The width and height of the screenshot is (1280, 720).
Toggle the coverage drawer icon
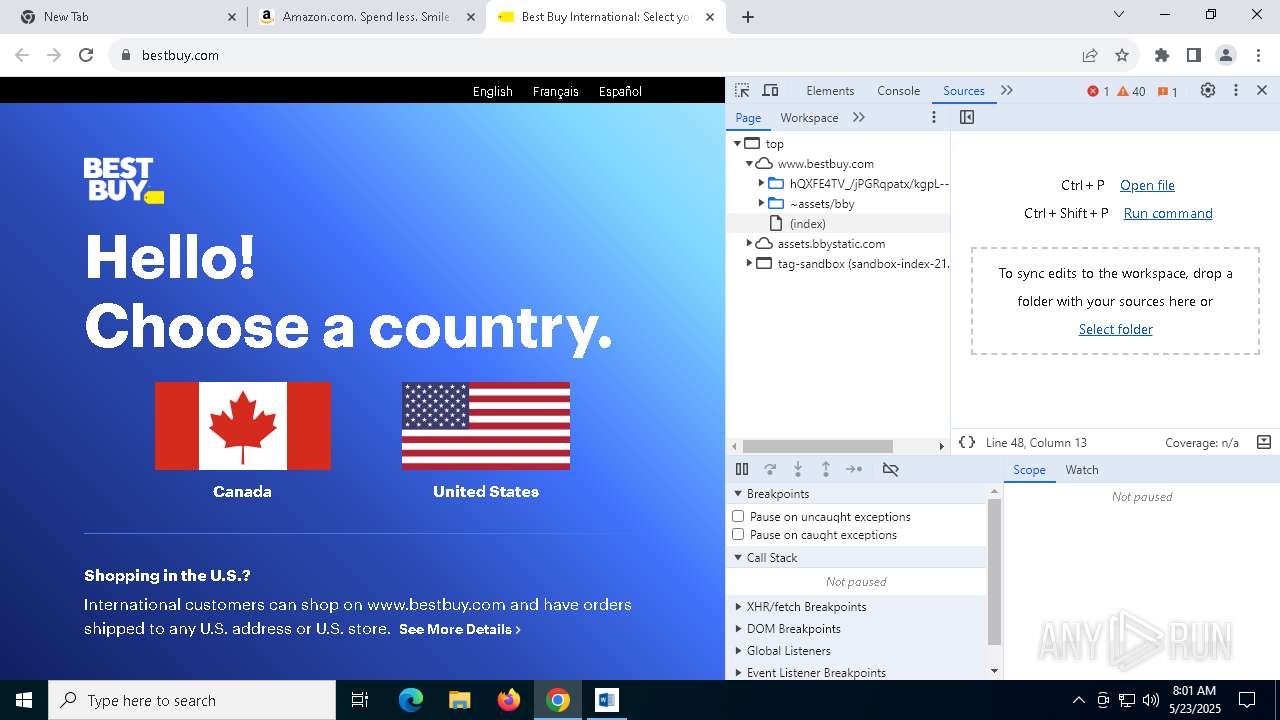[x=1264, y=442]
